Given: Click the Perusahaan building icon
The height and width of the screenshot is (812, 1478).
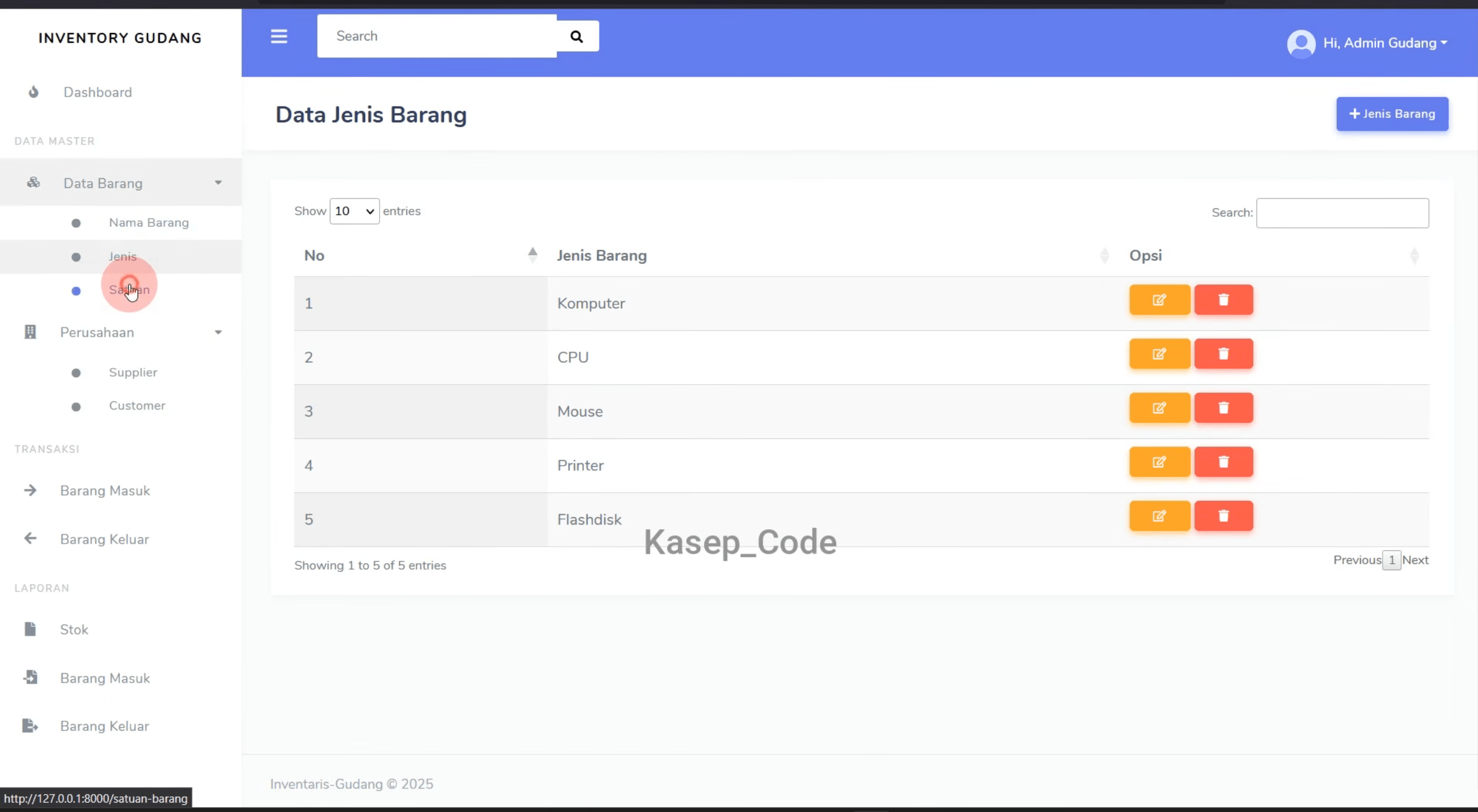Looking at the screenshot, I should click(x=30, y=332).
